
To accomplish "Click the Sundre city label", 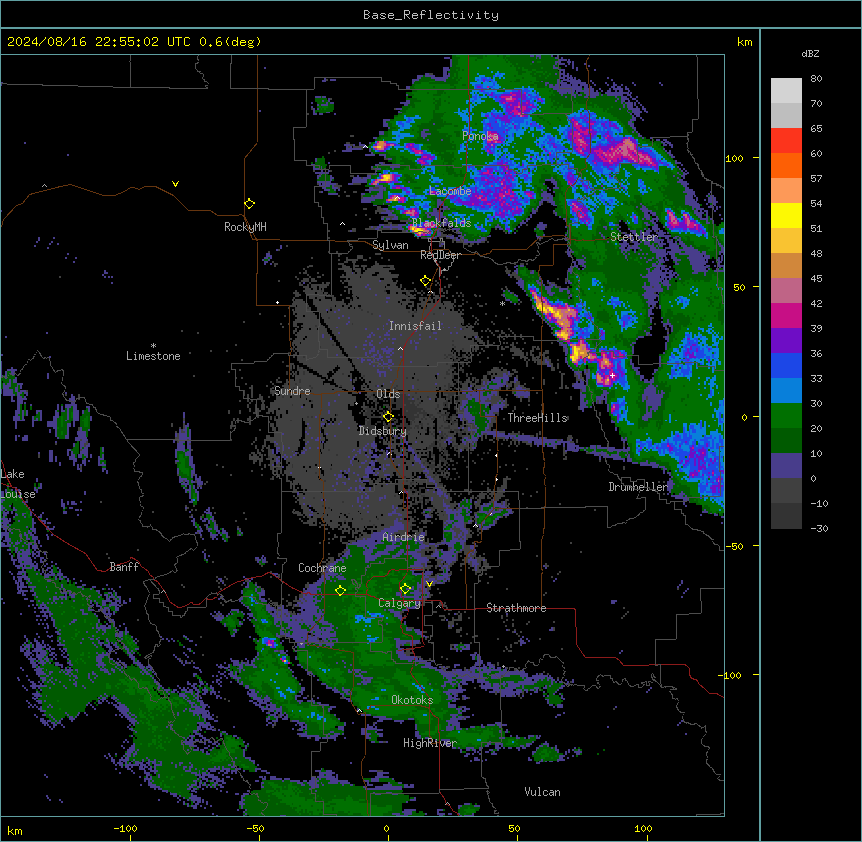I will 292,391.
